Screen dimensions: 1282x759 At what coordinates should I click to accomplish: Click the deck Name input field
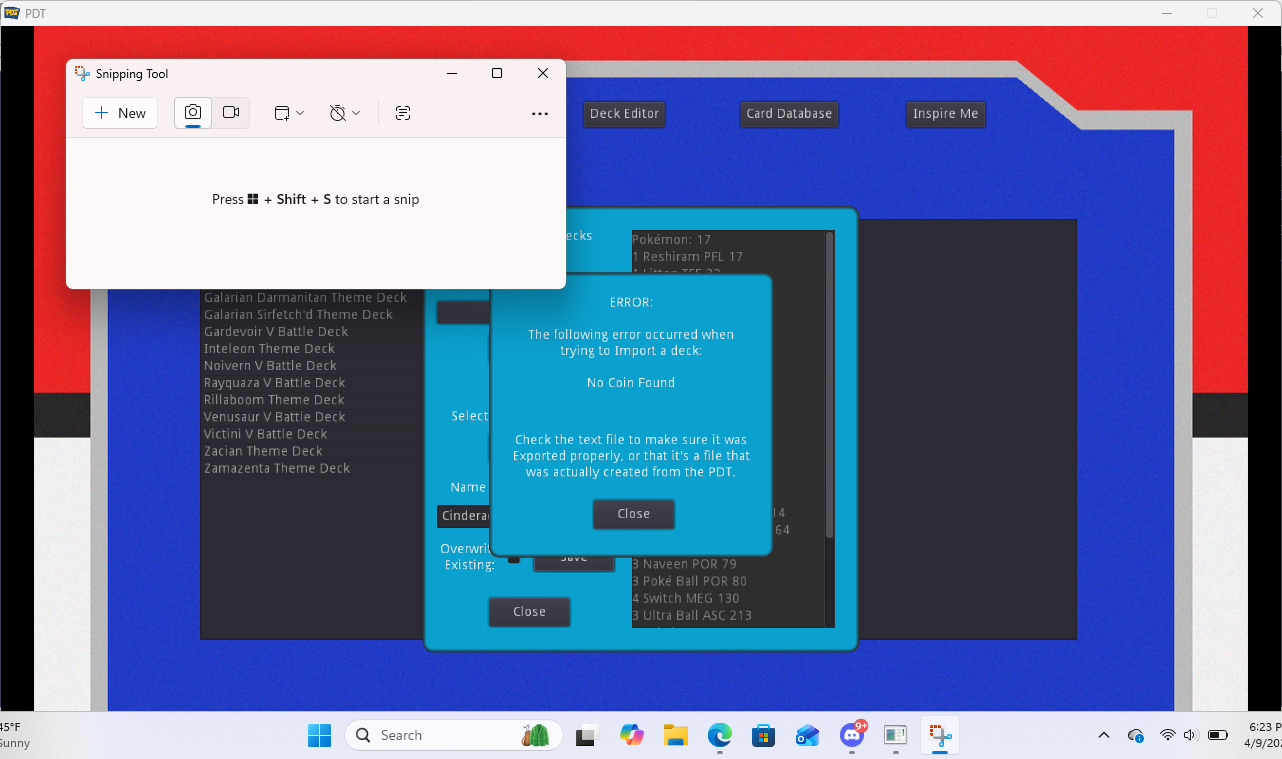[x=463, y=516]
